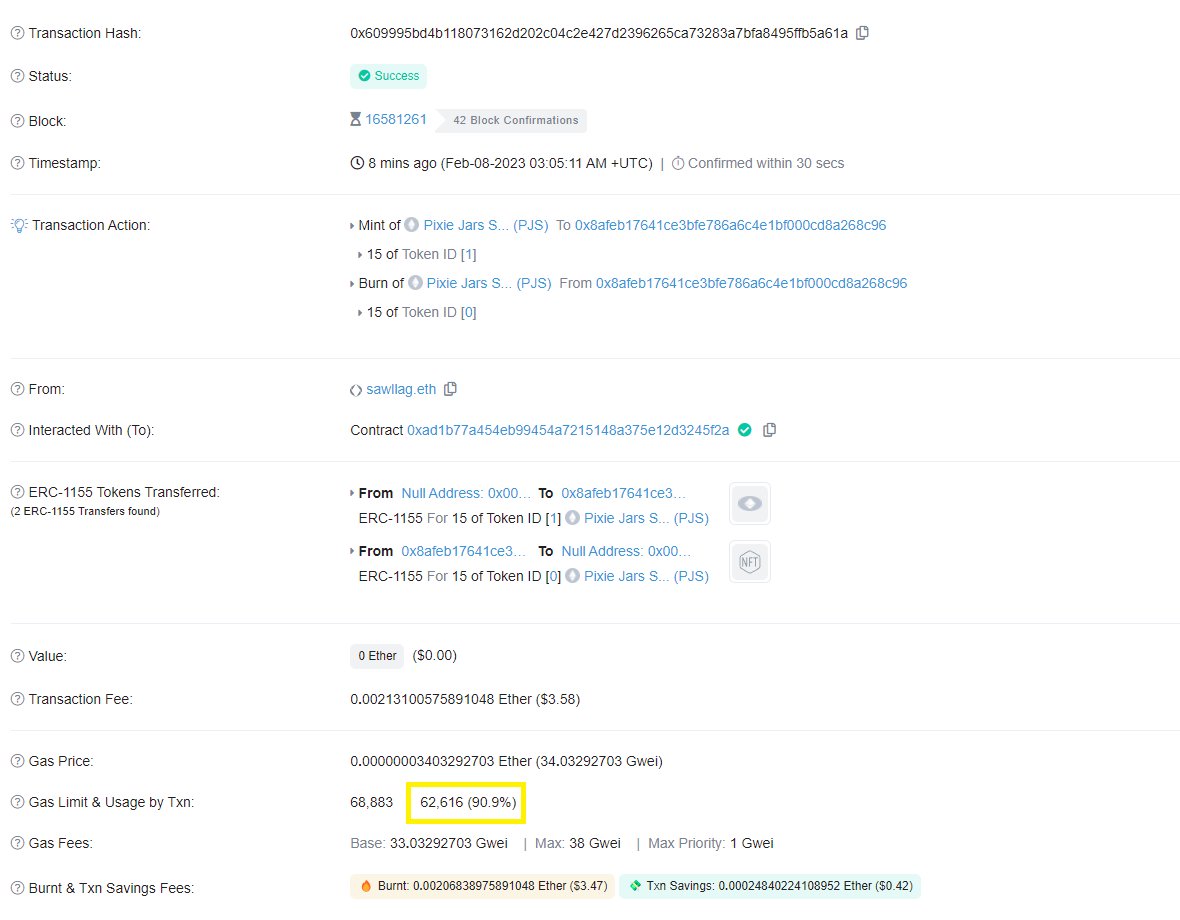This screenshot has width=1180, height=920.
Task: Click help icon beside From label
Action: pyautogui.click(x=17, y=389)
